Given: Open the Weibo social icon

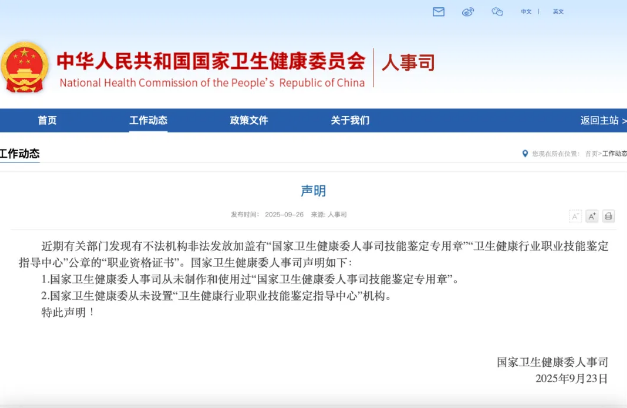Looking at the screenshot, I should (468, 12).
